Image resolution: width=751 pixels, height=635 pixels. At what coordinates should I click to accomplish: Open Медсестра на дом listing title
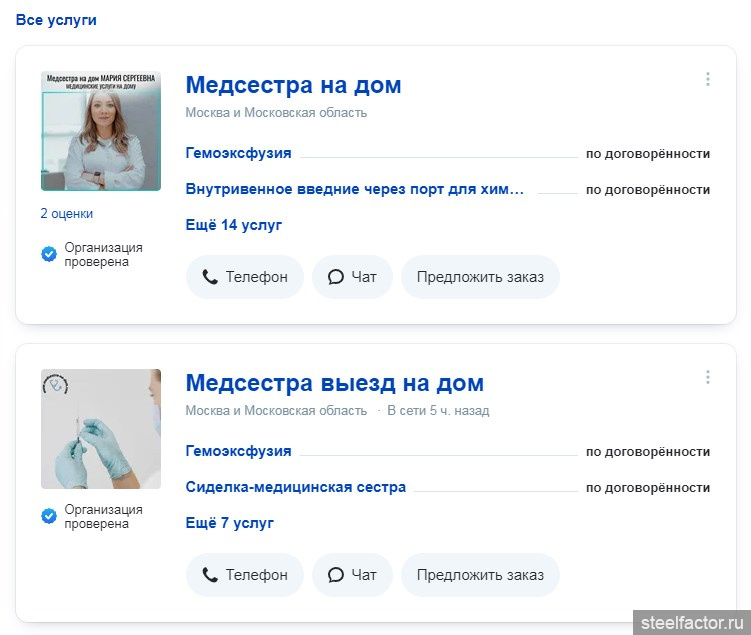293,85
